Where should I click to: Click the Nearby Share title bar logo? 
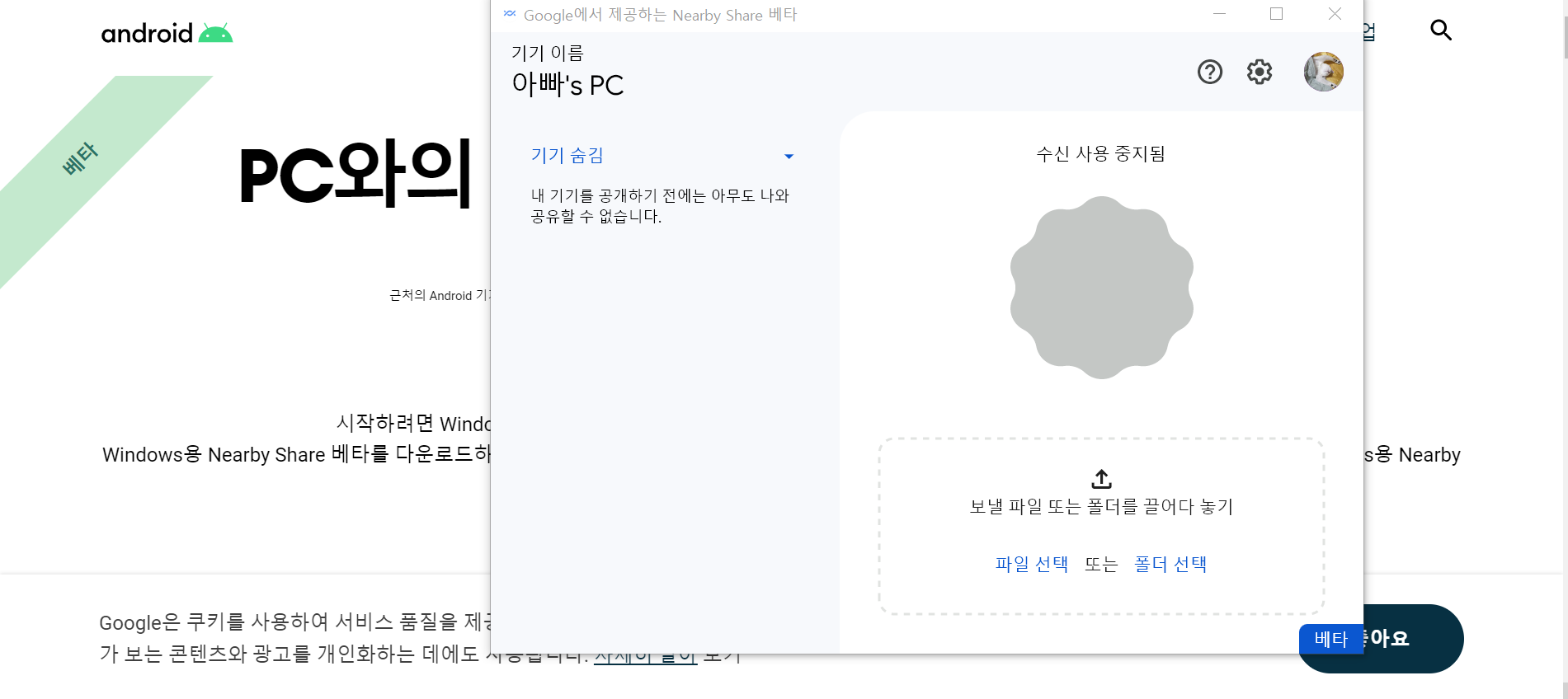510,14
